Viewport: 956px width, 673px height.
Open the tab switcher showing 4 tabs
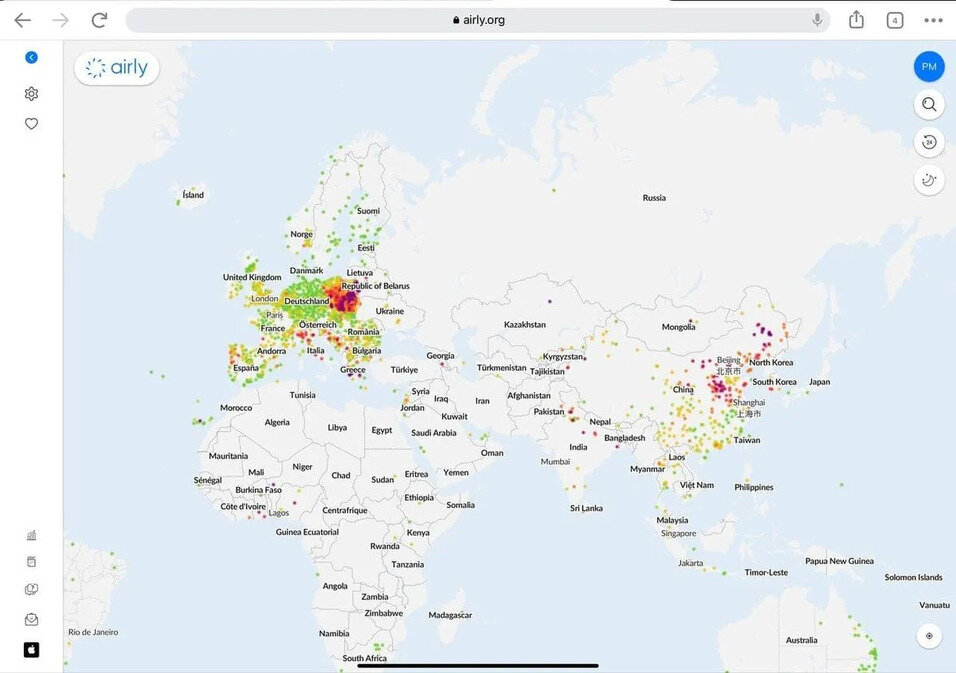click(x=894, y=20)
